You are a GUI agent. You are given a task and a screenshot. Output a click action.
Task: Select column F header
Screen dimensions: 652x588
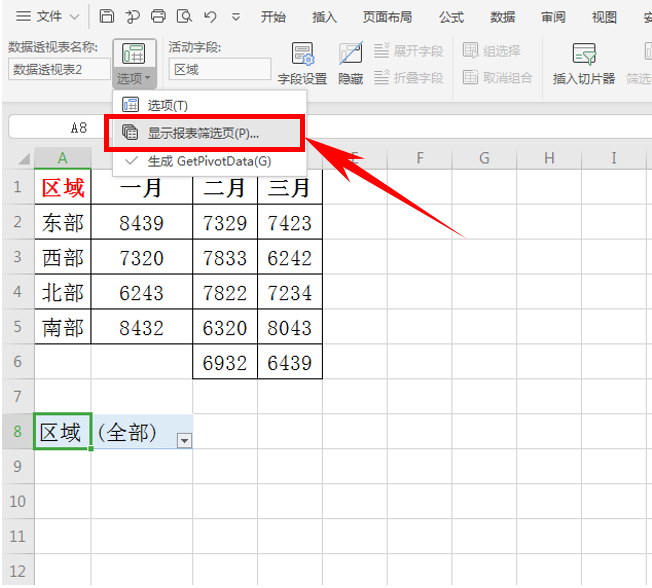tap(420, 158)
